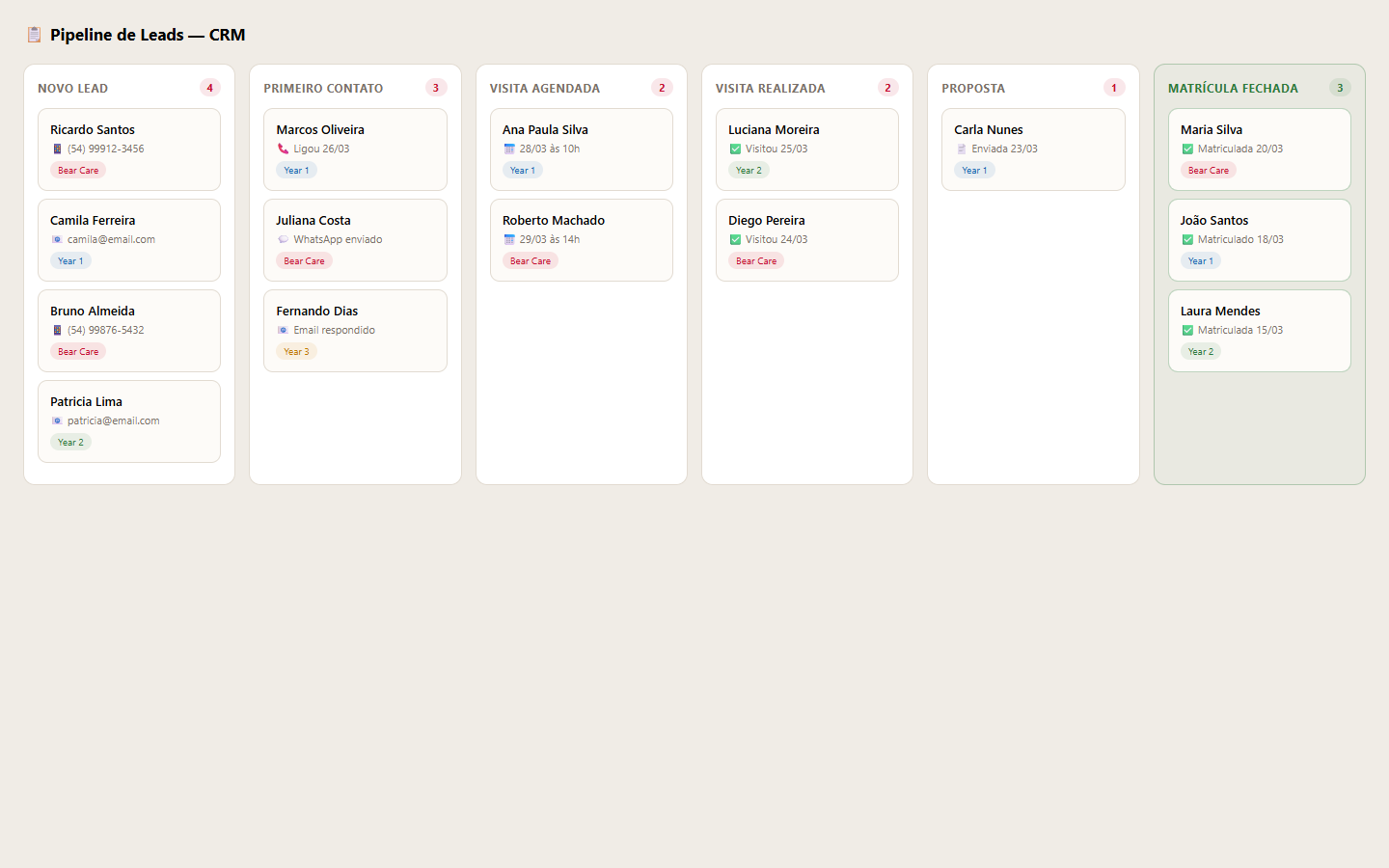Image resolution: width=1389 pixels, height=868 pixels.
Task: Click the green check icon beside Visitou 25/03
Action: [734, 149]
